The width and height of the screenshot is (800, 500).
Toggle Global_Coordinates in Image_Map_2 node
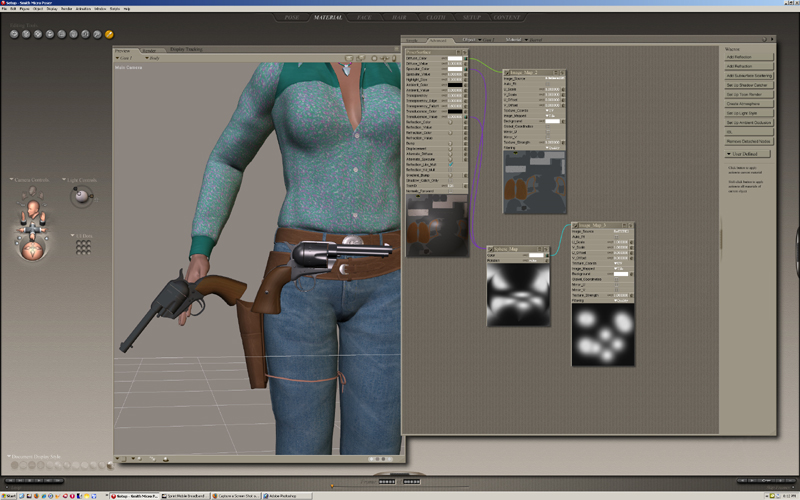tap(548, 127)
